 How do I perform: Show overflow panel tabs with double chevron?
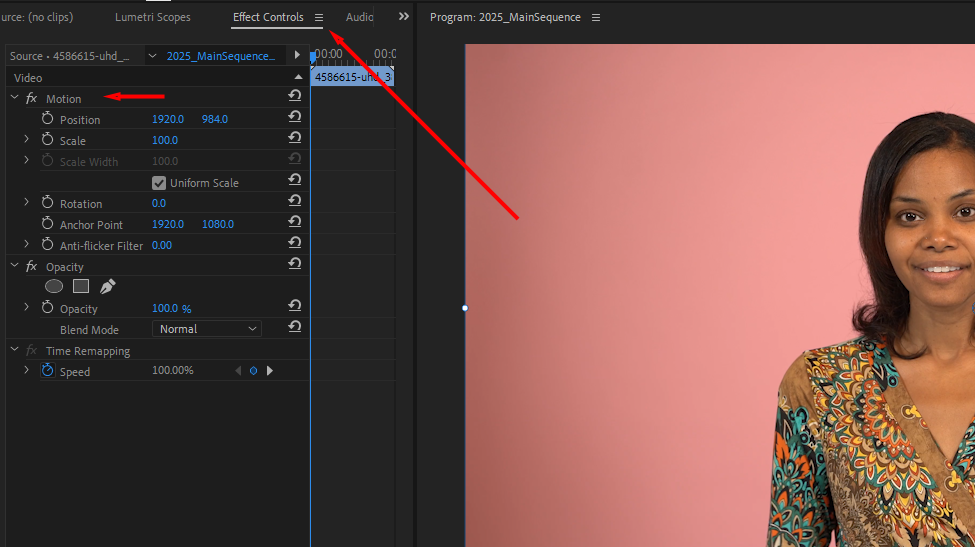[404, 17]
